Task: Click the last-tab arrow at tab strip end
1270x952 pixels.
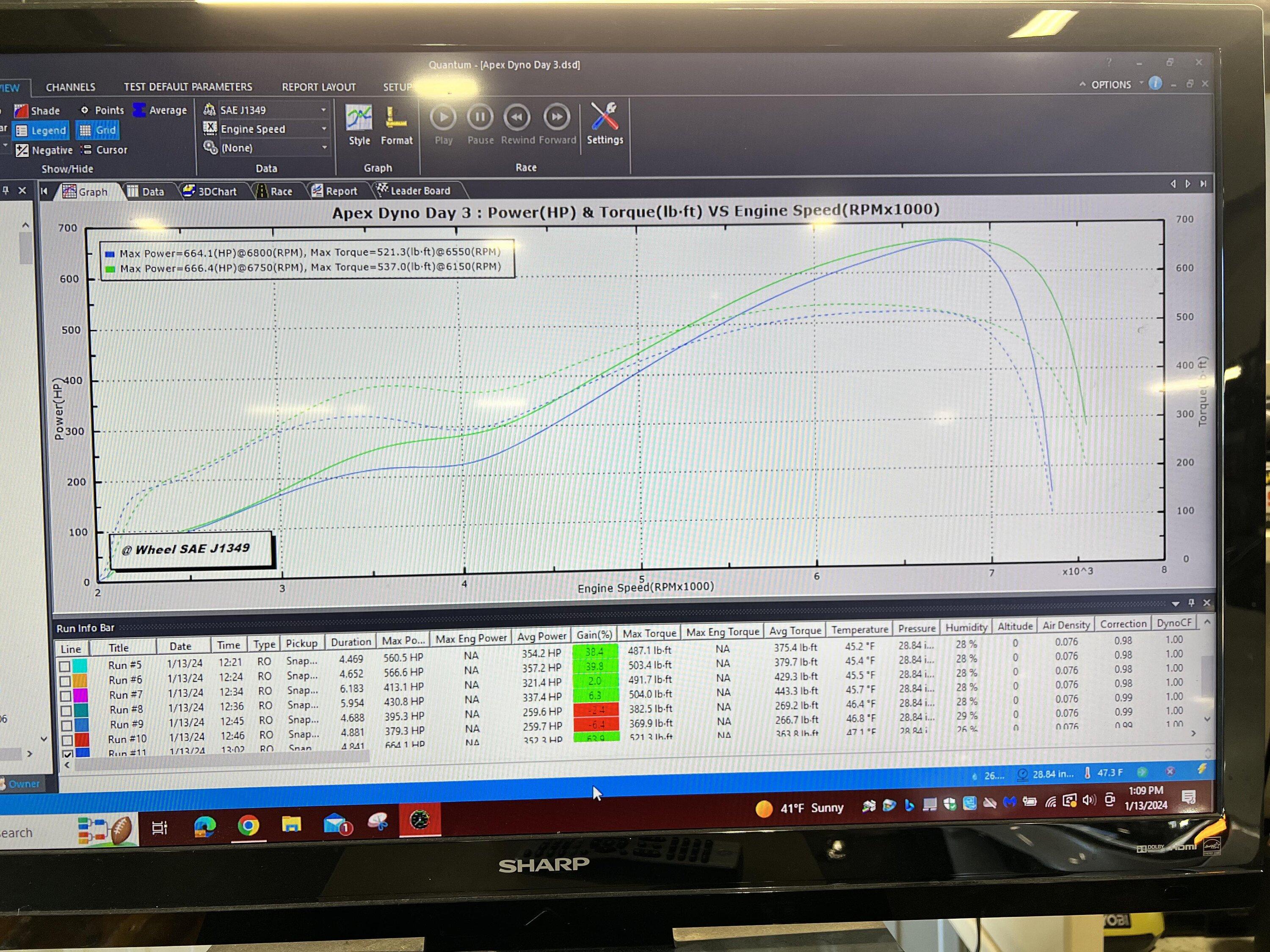Action: 1204,184
